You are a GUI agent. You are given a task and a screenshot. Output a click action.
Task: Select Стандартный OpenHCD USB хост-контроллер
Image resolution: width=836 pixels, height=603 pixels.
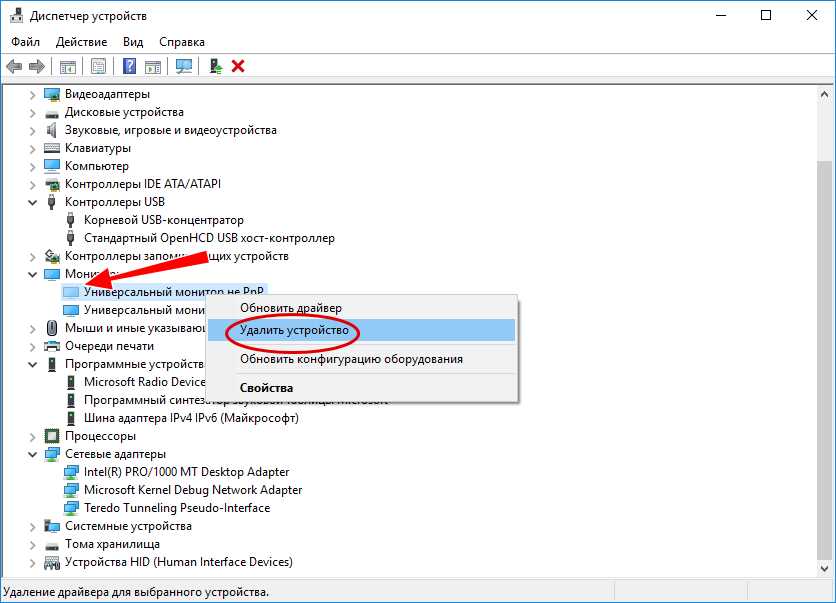[x=209, y=238]
